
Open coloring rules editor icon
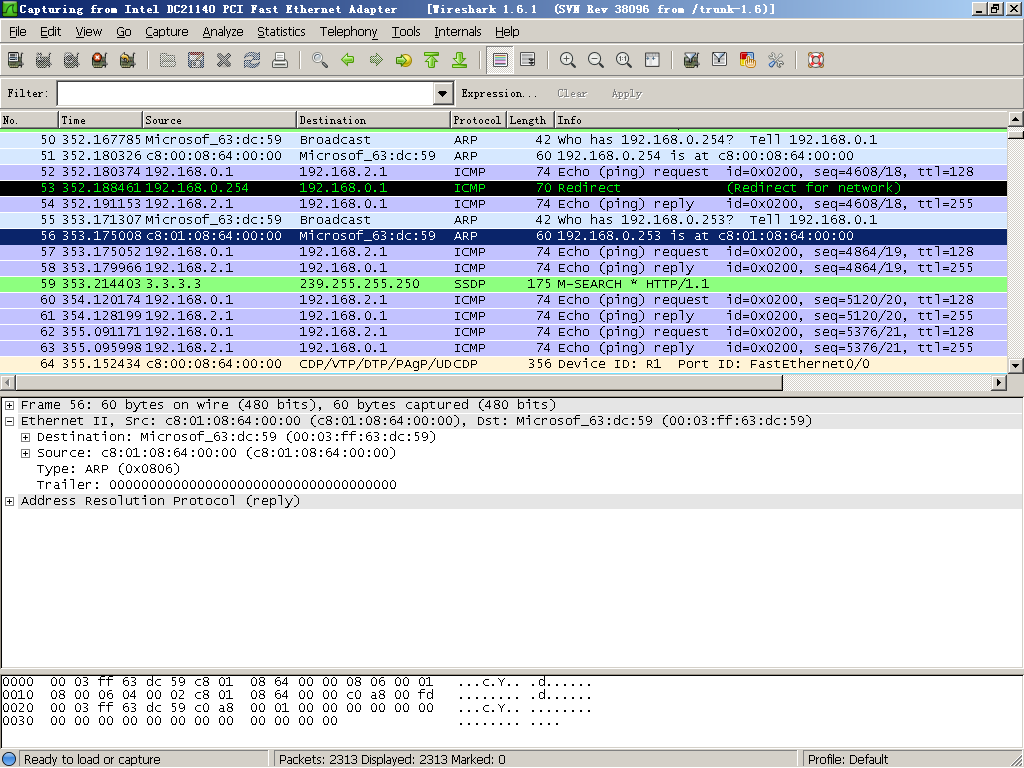pos(748,61)
